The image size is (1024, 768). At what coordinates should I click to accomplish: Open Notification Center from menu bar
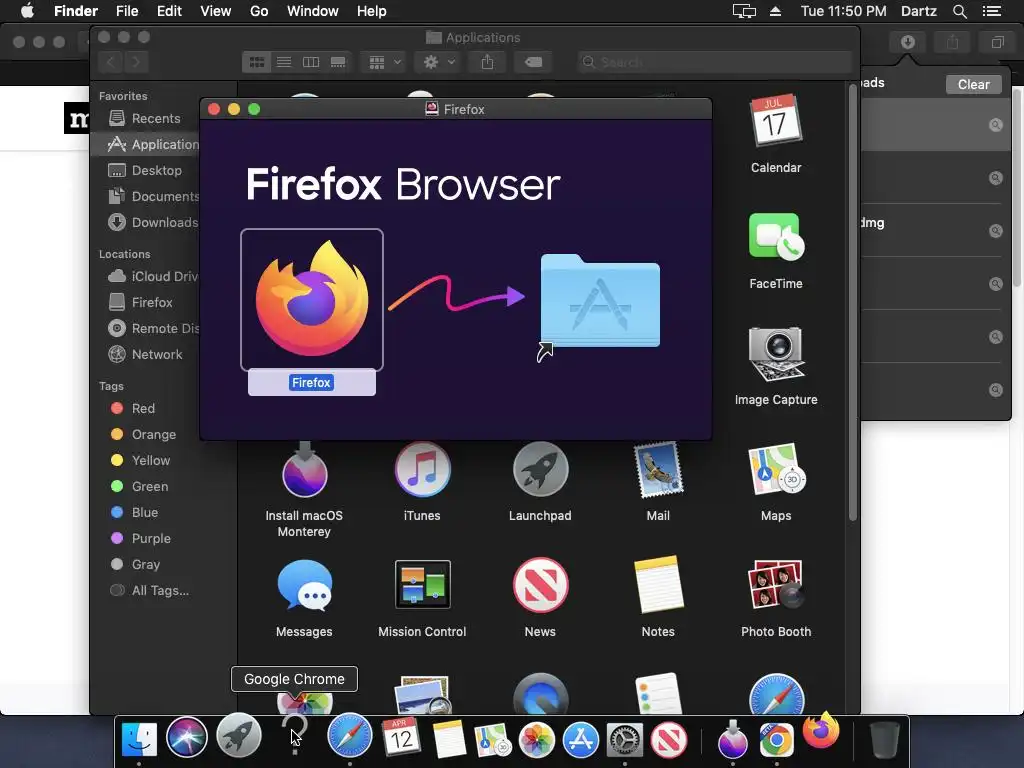point(992,11)
